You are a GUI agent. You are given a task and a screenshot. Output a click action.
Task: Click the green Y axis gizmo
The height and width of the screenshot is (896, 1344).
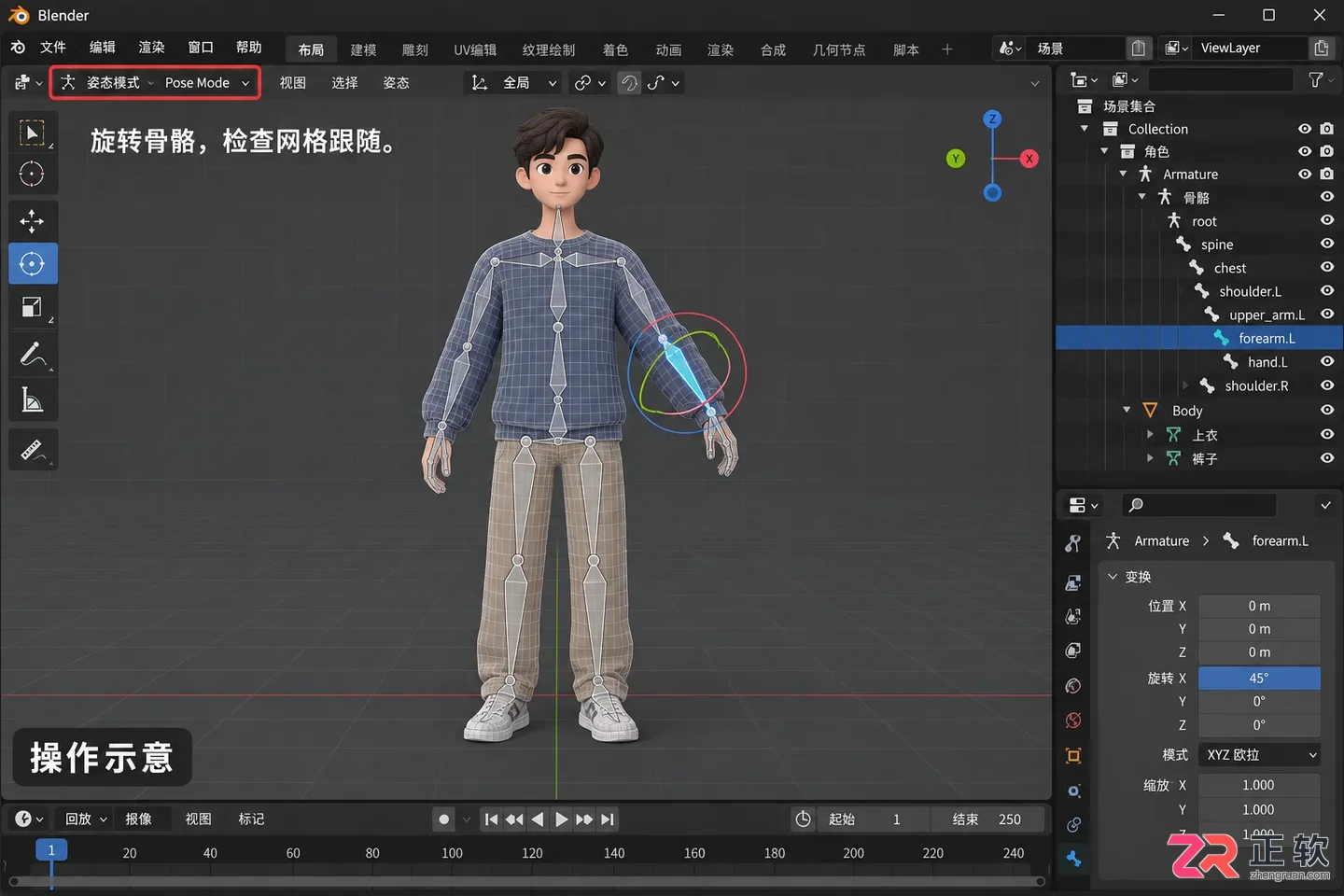956,159
